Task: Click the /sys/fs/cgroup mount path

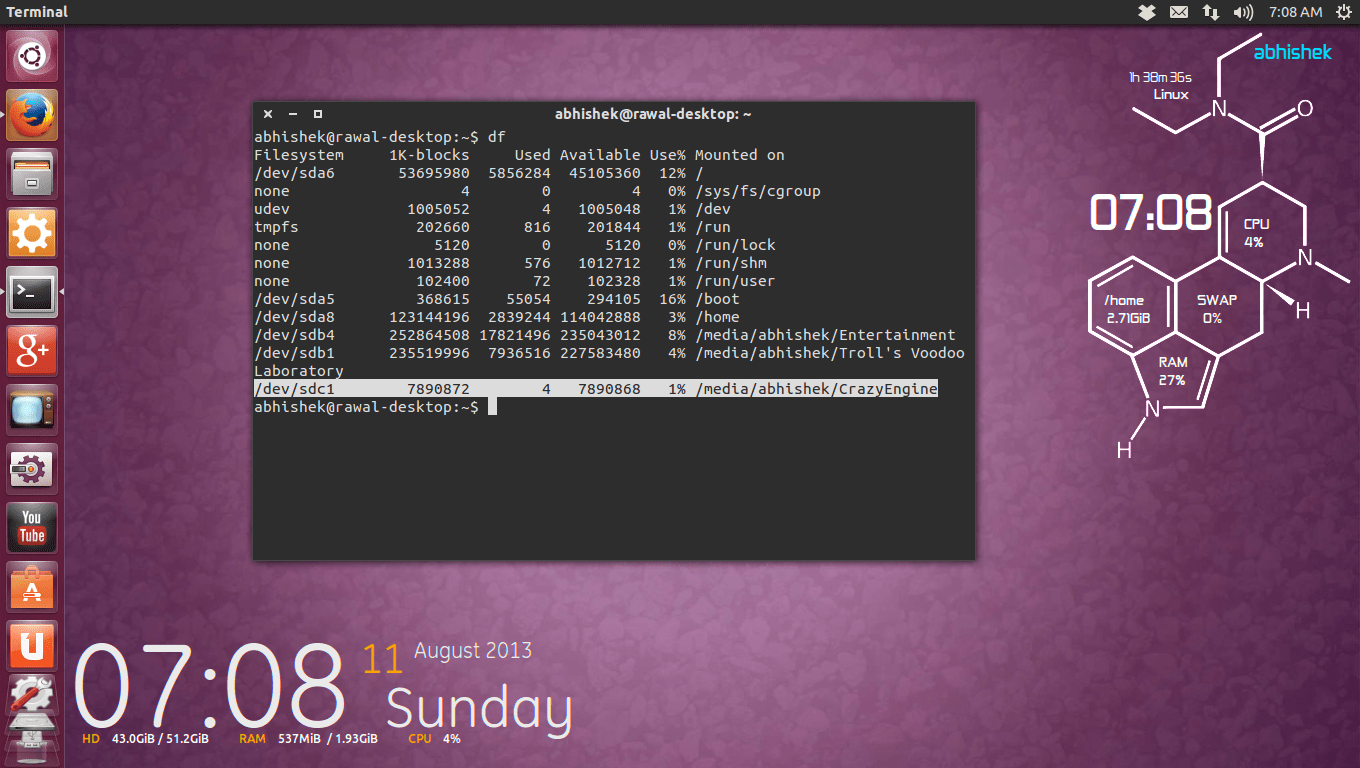Action: click(758, 191)
